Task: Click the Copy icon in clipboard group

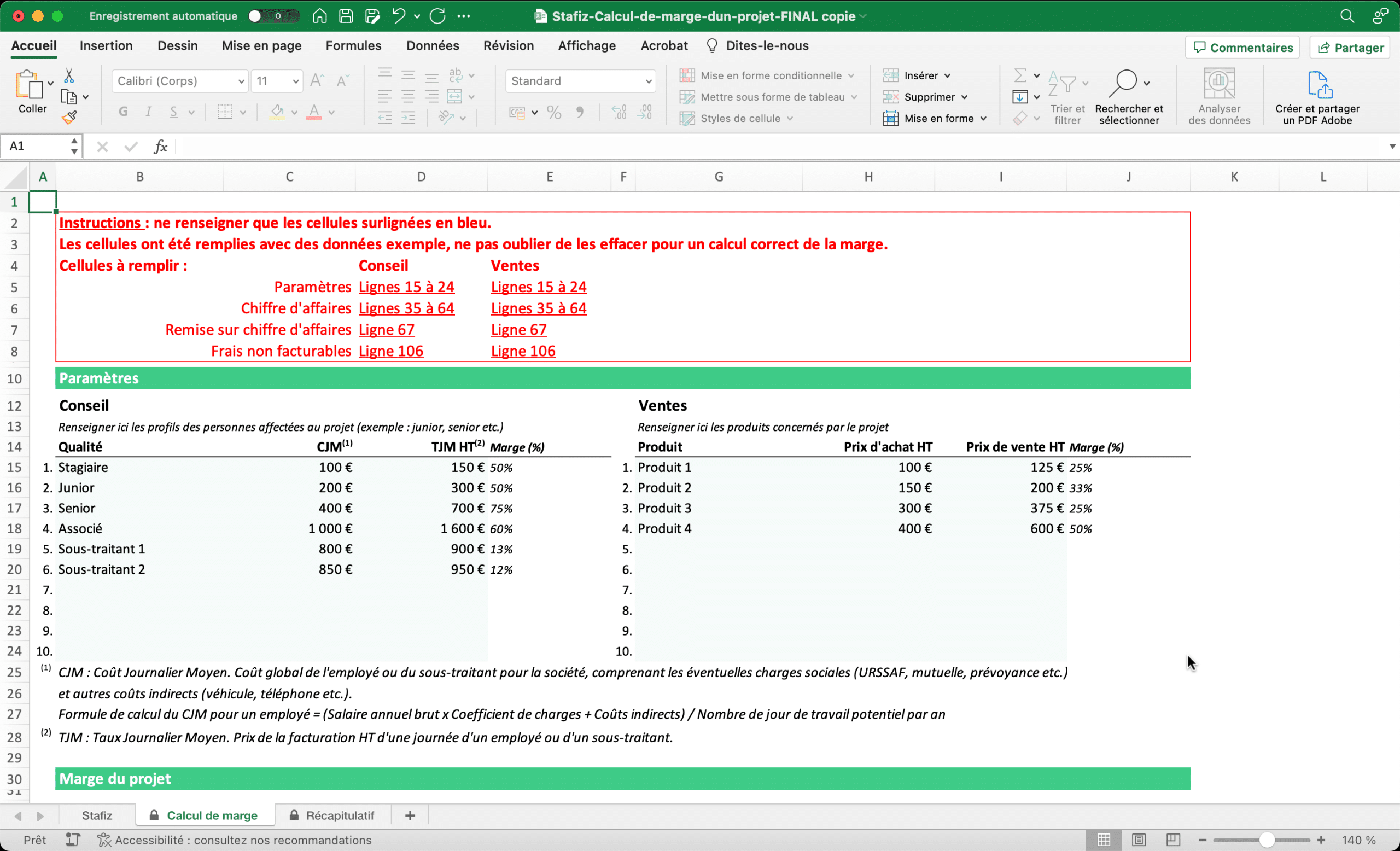Action: click(69, 97)
